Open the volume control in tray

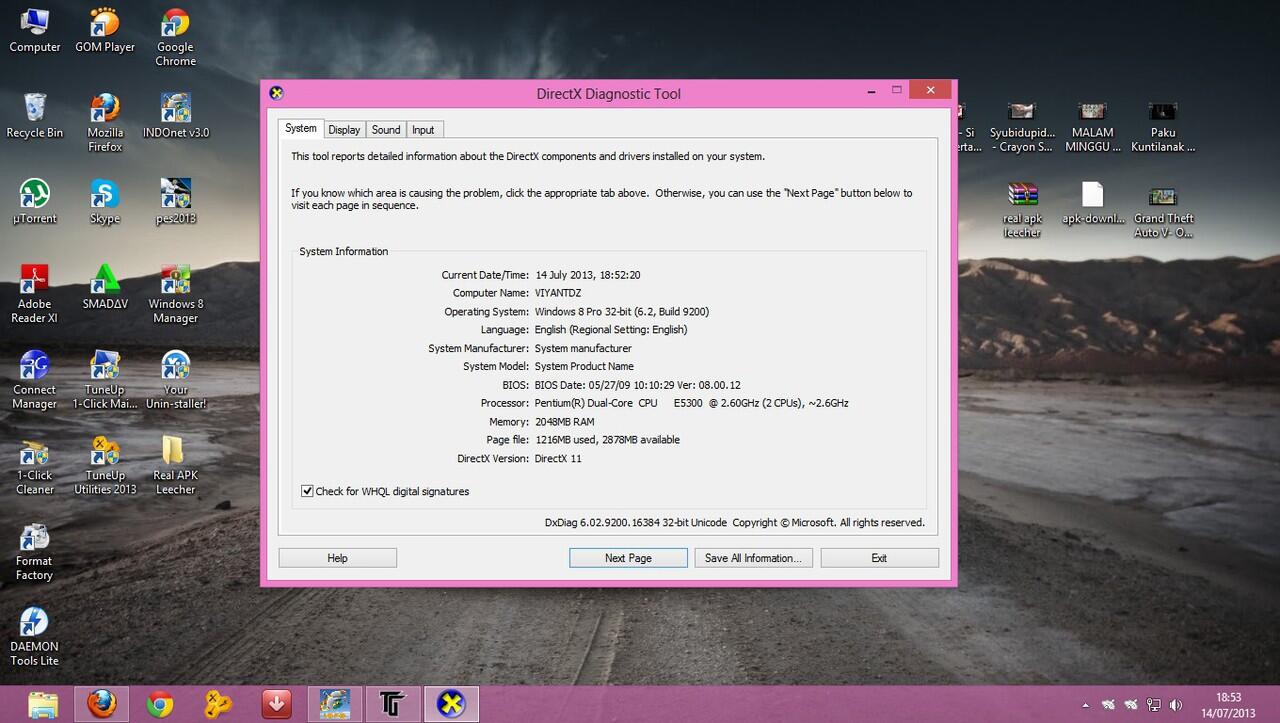[1176, 705]
